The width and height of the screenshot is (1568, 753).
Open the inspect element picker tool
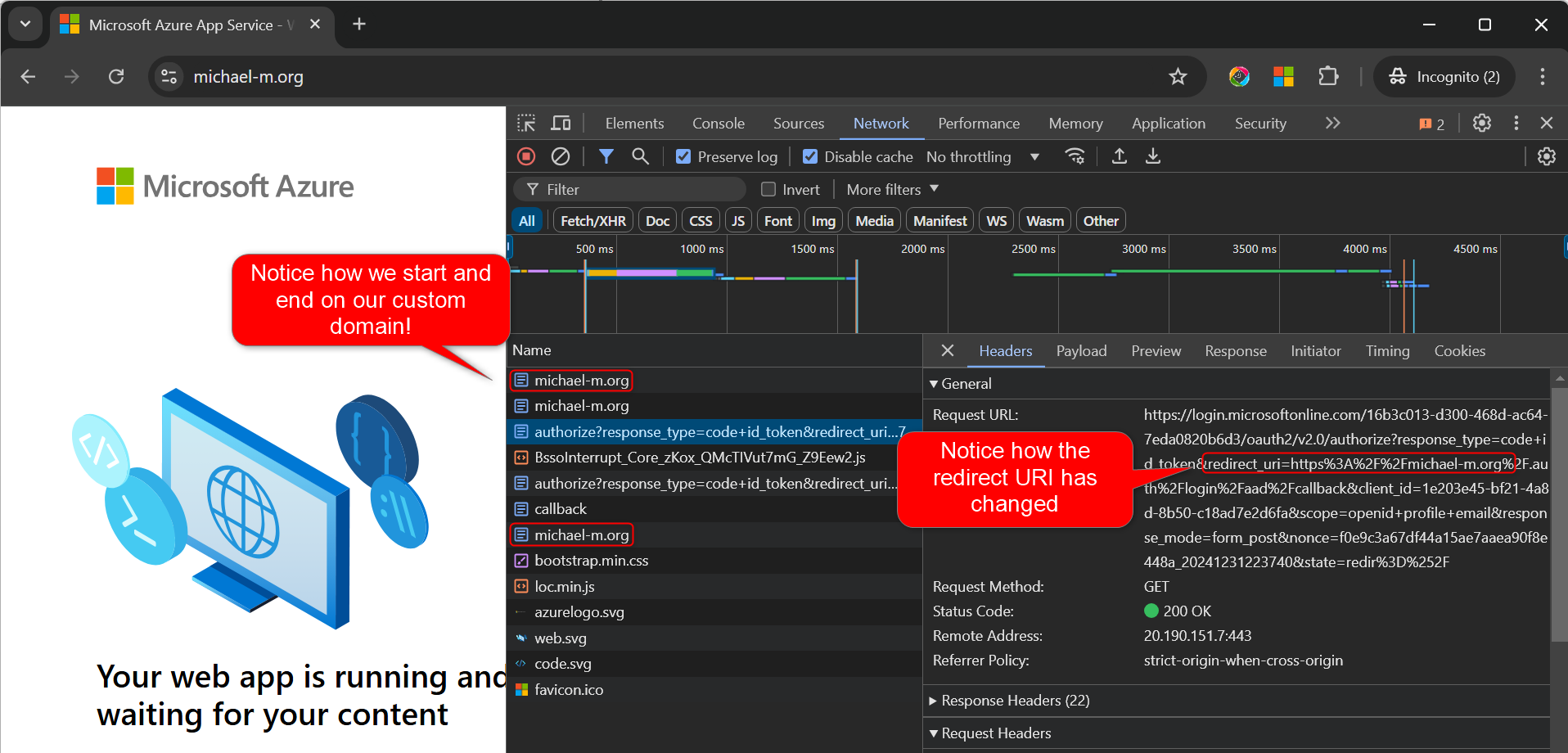pyautogui.click(x=526, y=123)
